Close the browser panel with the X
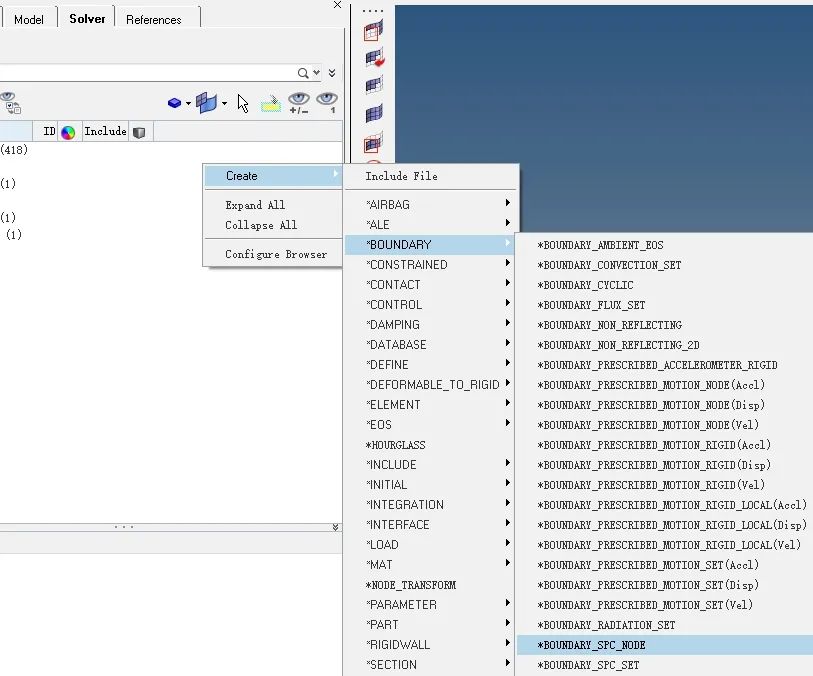The image size is (813, 676). (x=338, y=5)
